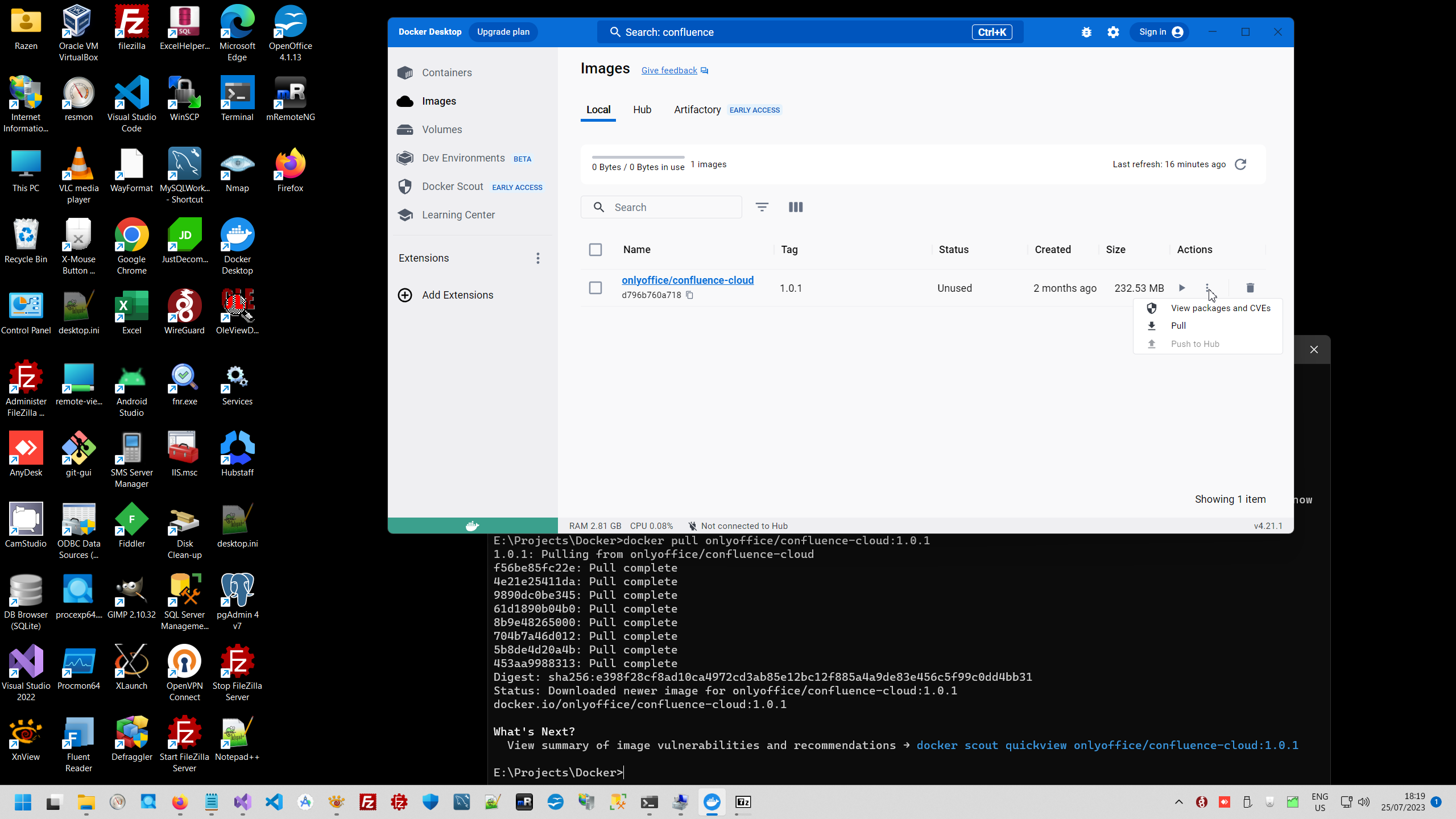Click the Upgrade plan button

click(x=503, y=32)
